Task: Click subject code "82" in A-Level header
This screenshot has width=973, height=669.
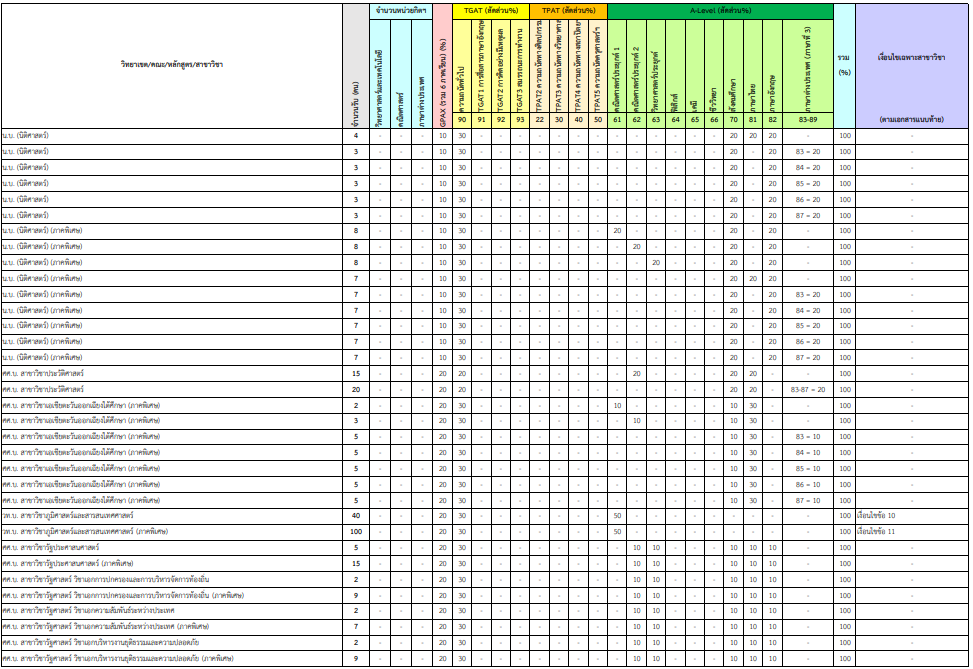Action: [x=772, y=120]
